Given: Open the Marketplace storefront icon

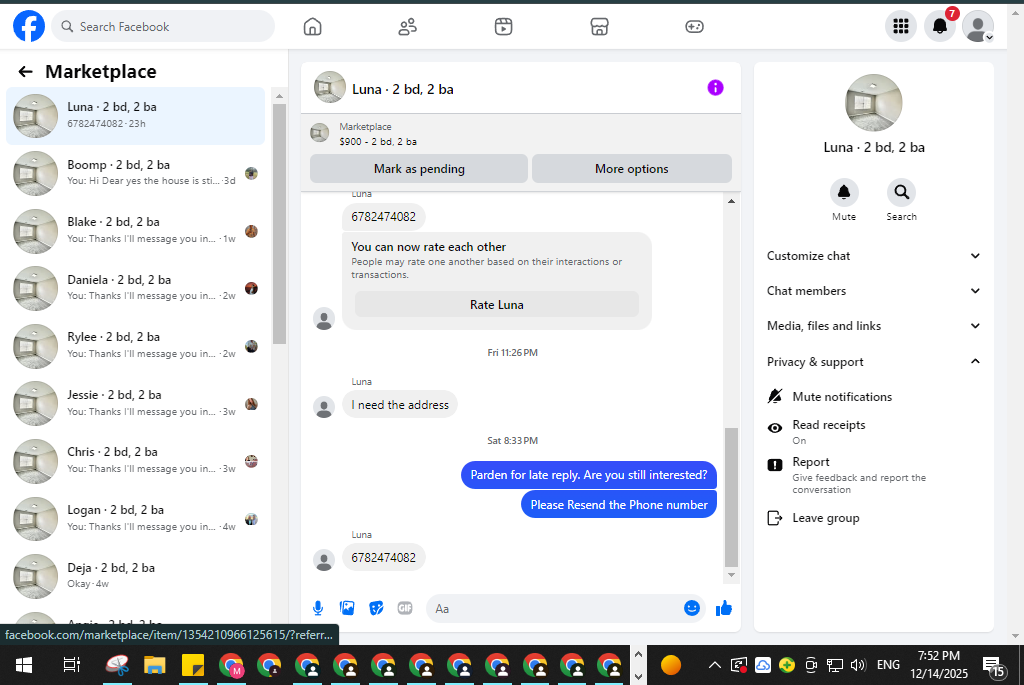Looking at the screenshot, I should [599, 27].
